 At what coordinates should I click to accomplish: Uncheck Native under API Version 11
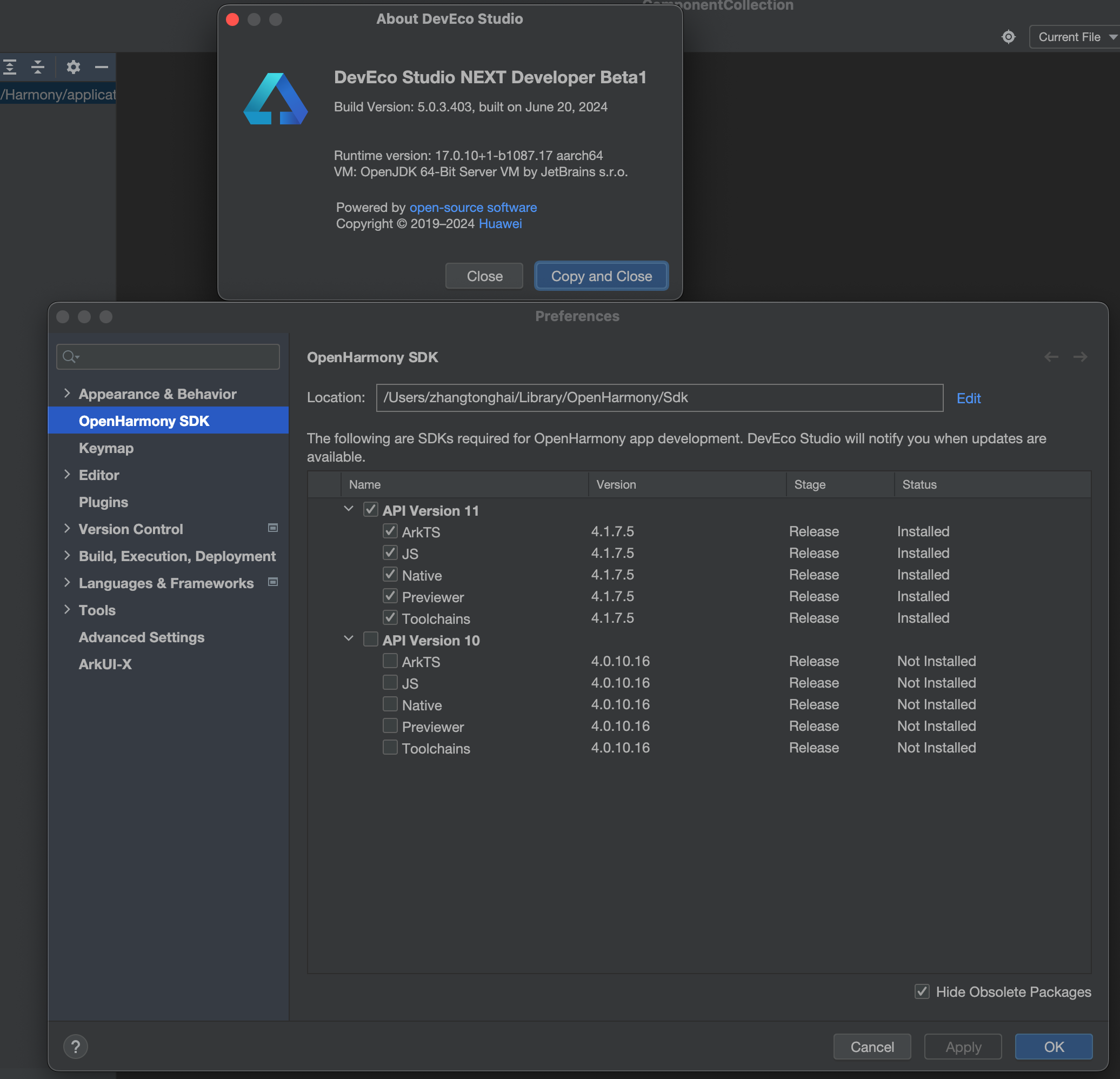[390, 574]
